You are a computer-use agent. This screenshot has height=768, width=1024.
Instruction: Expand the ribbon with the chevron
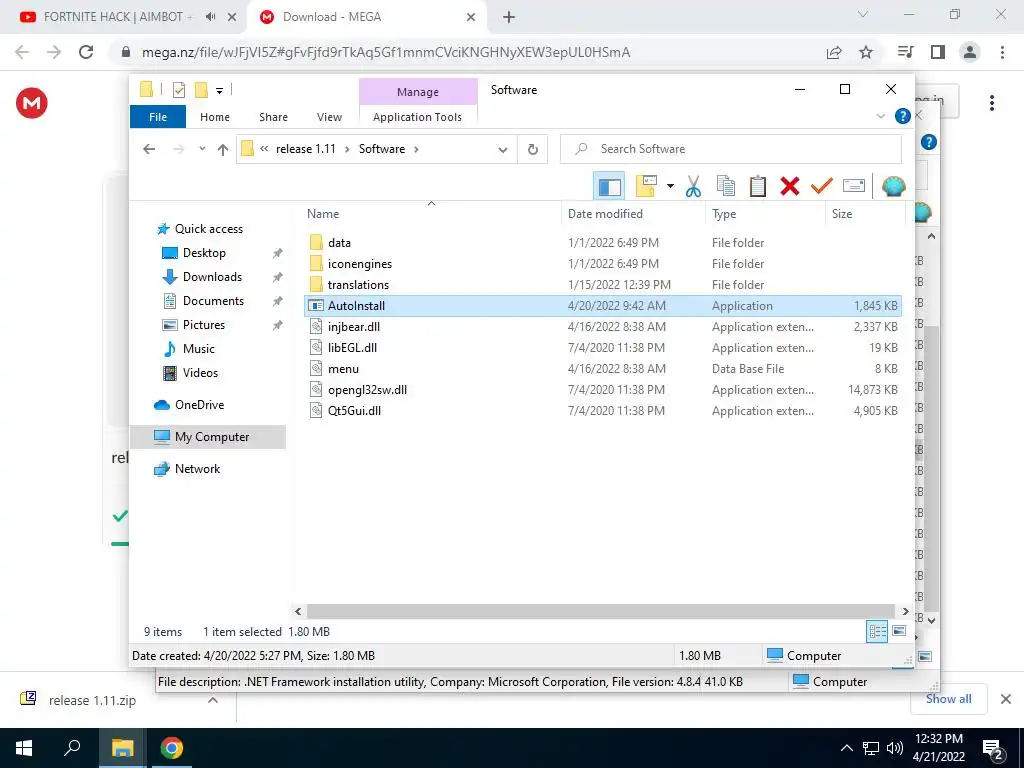click(880, 116)
